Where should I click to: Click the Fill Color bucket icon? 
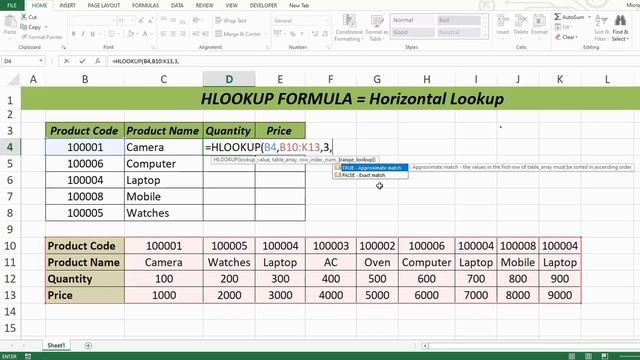click(x=131, y=34)
